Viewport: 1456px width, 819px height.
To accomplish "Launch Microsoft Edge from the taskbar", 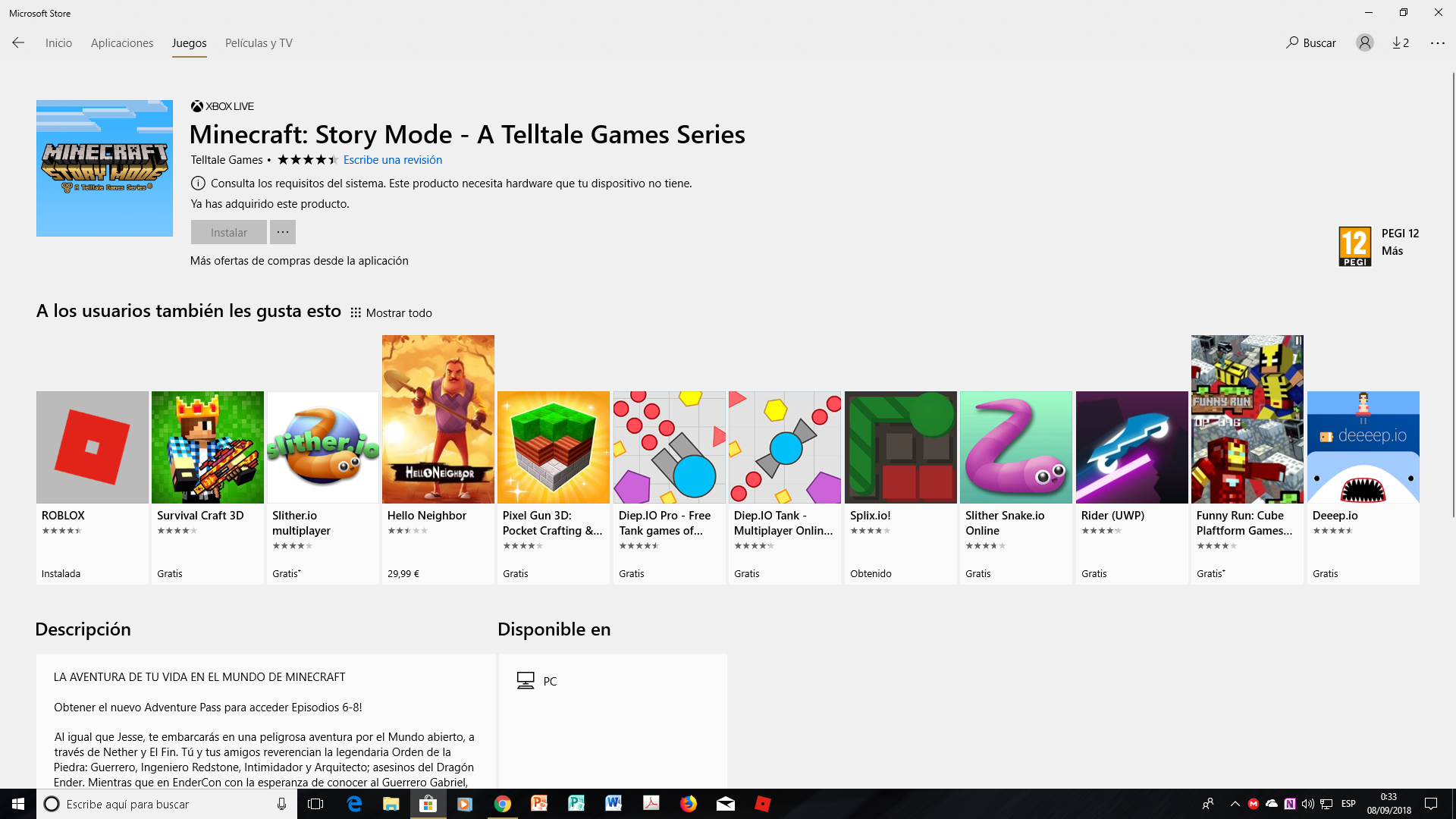I will point(354,804).
